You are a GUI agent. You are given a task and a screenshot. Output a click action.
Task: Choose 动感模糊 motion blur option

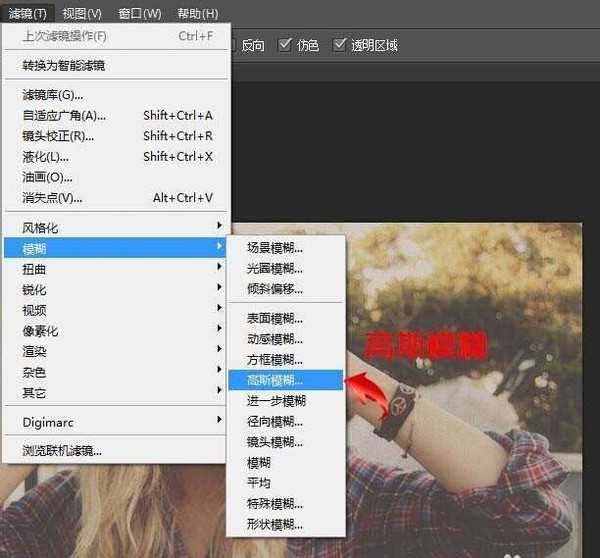coord(274,339)
